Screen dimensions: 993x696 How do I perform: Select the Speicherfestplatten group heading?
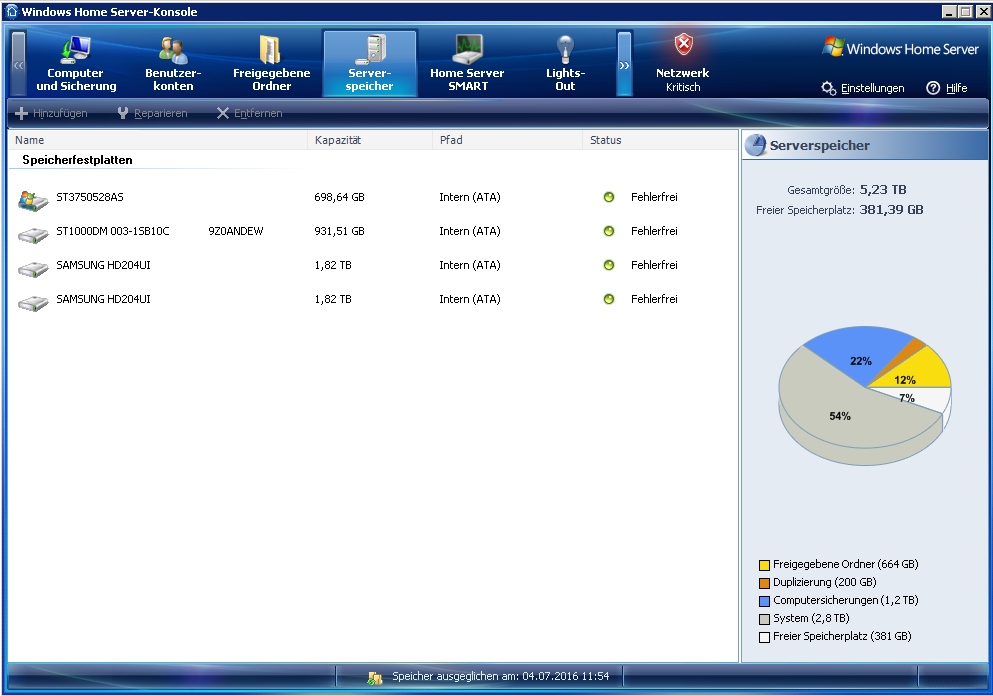pos(77,160)
